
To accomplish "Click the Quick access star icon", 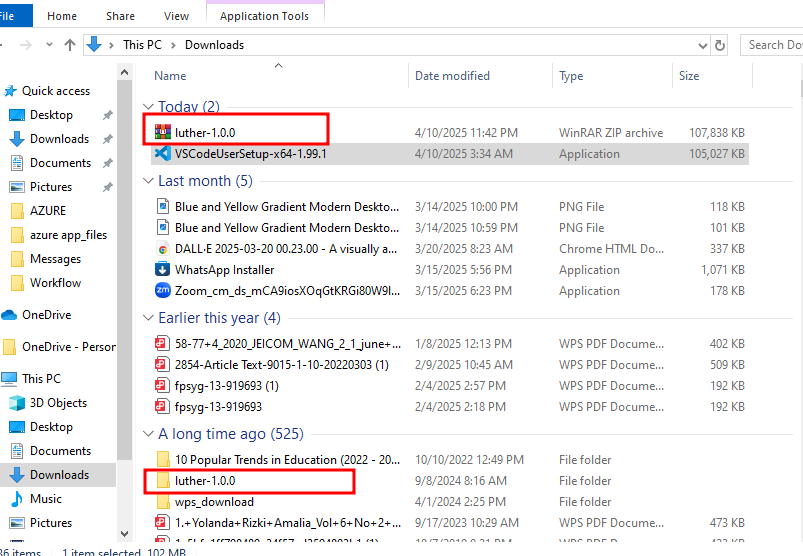I will [10, 91].
